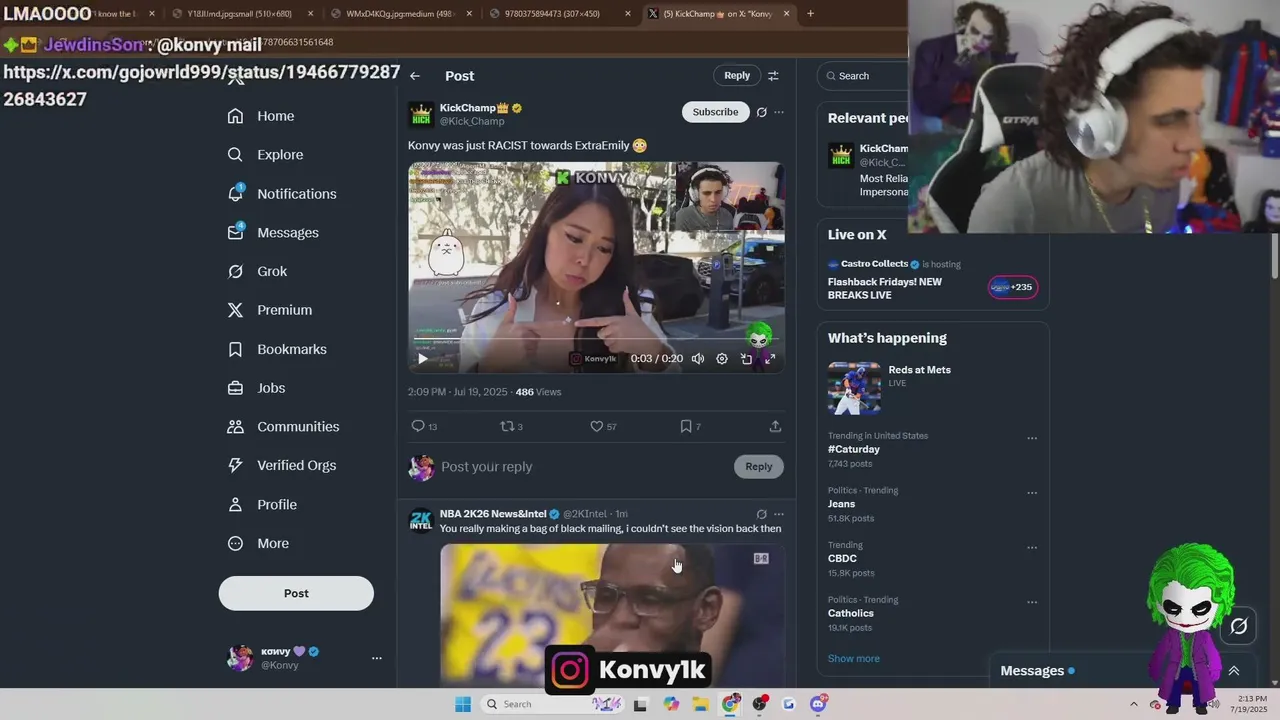Open the Windows Start menu
The image size is (1280, 720).
point(463,704)
